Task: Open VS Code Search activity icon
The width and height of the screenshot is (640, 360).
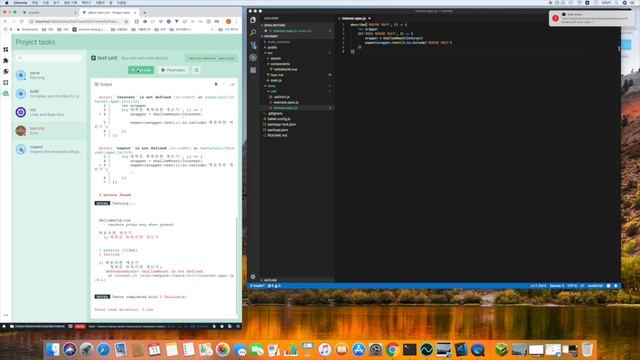Action: click(253, 32)
